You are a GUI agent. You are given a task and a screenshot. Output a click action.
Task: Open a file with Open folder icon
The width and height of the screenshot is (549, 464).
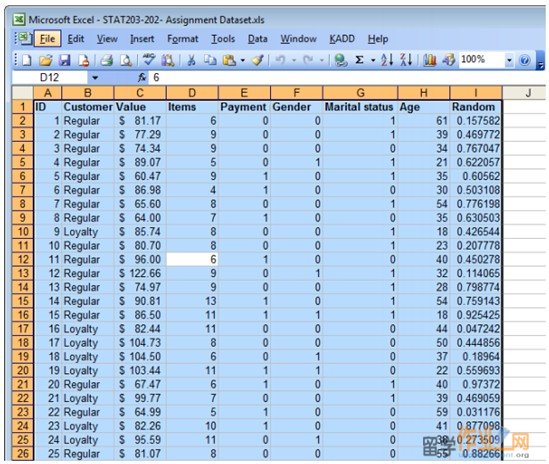(x=46, y=61)
